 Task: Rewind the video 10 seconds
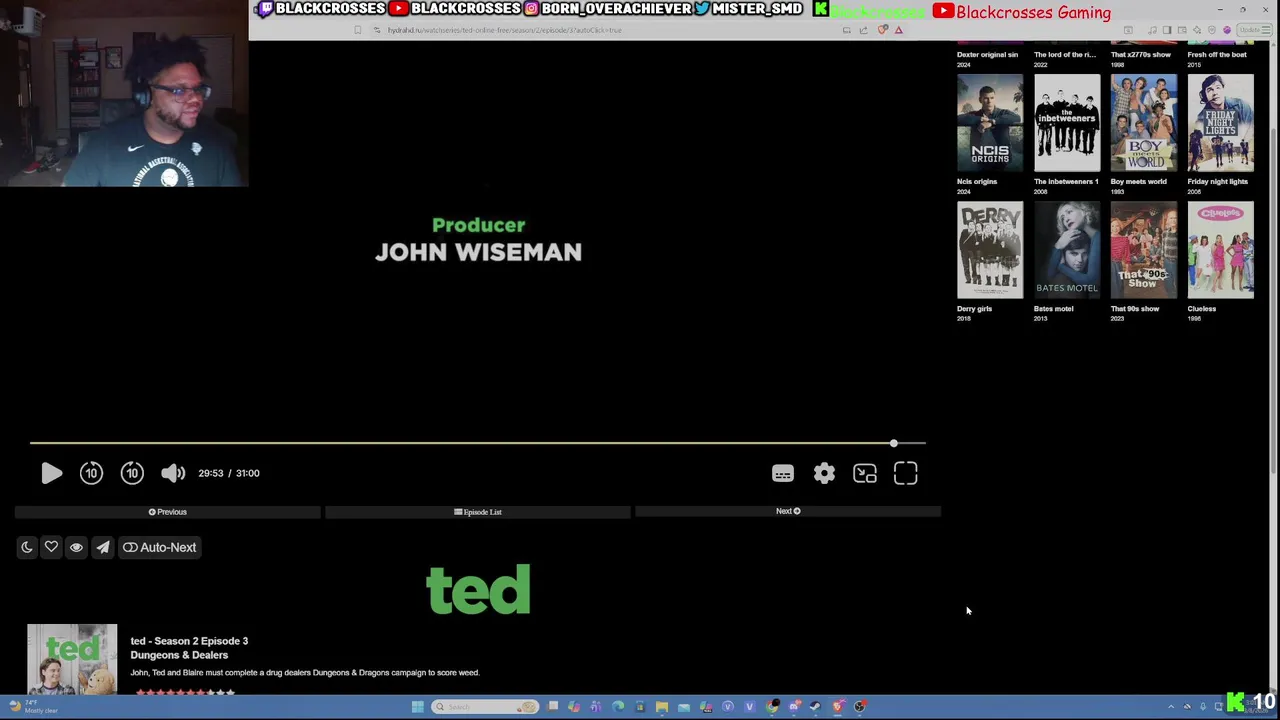(91, 473)
